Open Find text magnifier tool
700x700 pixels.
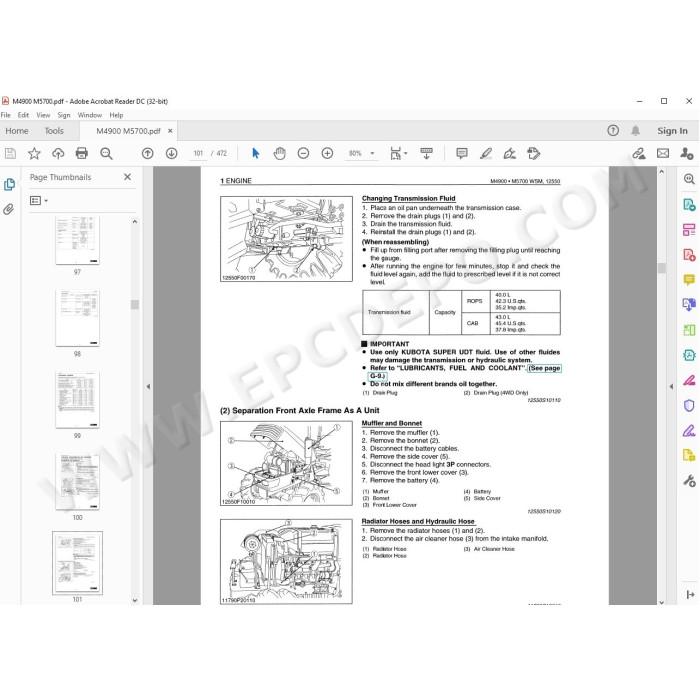[x=106, y=154]
